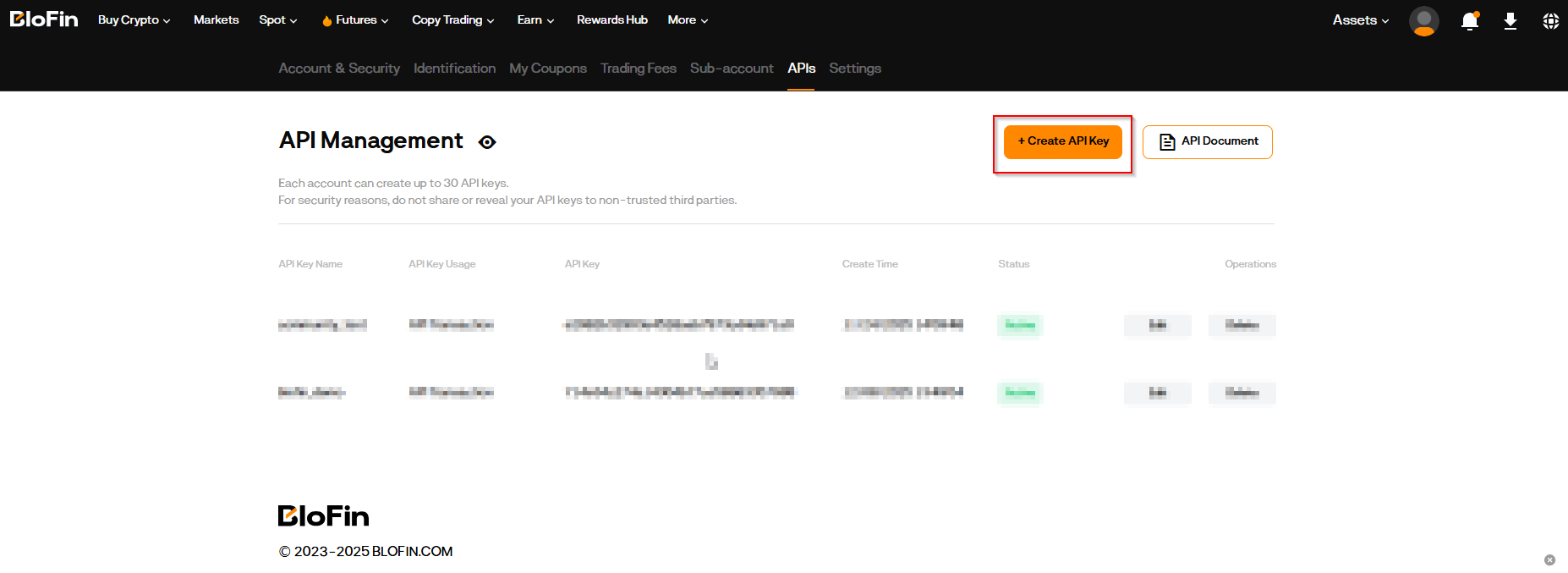Image resolution: width=1568 pixels, height=573 pixels.
Task: Switch to My Coupons tab
Action: (548, 69)
